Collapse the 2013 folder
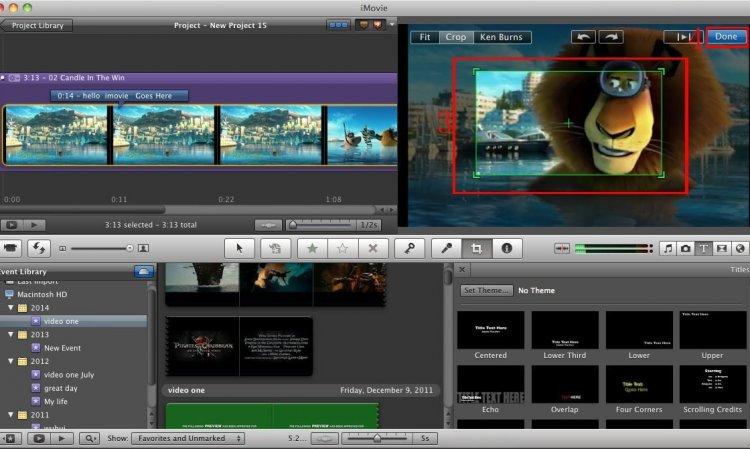This screenshot has height=449, width=750. (11, 335)
